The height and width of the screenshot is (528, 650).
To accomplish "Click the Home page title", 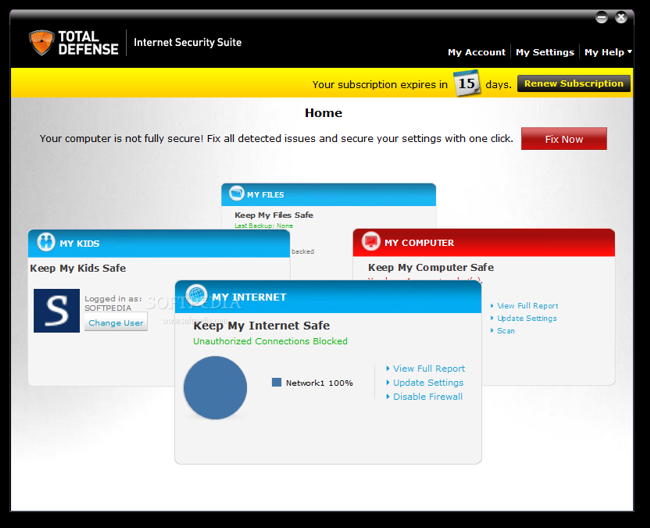I will click(x=323, y=113).
